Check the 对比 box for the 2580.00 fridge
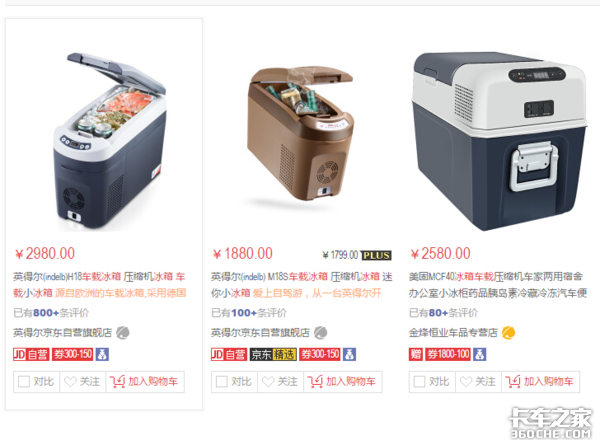The image size is (600, 445). coord(419,381)
